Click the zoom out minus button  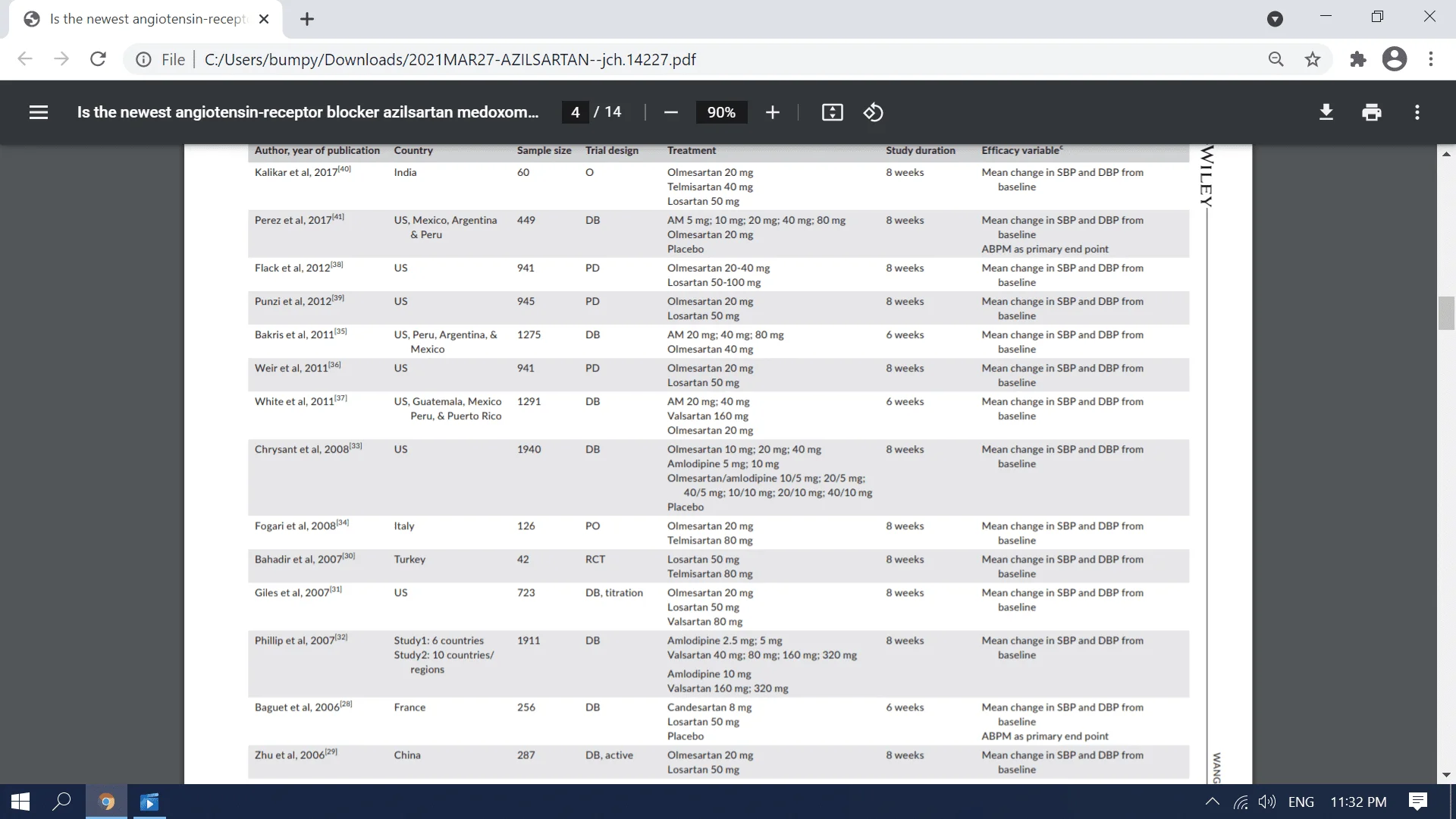coord(670,112)
